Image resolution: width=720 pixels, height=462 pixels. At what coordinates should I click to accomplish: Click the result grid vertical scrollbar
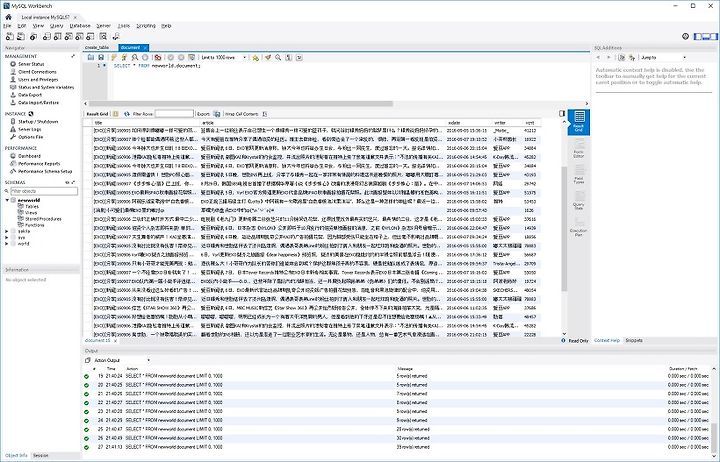[x=564, y=229]
